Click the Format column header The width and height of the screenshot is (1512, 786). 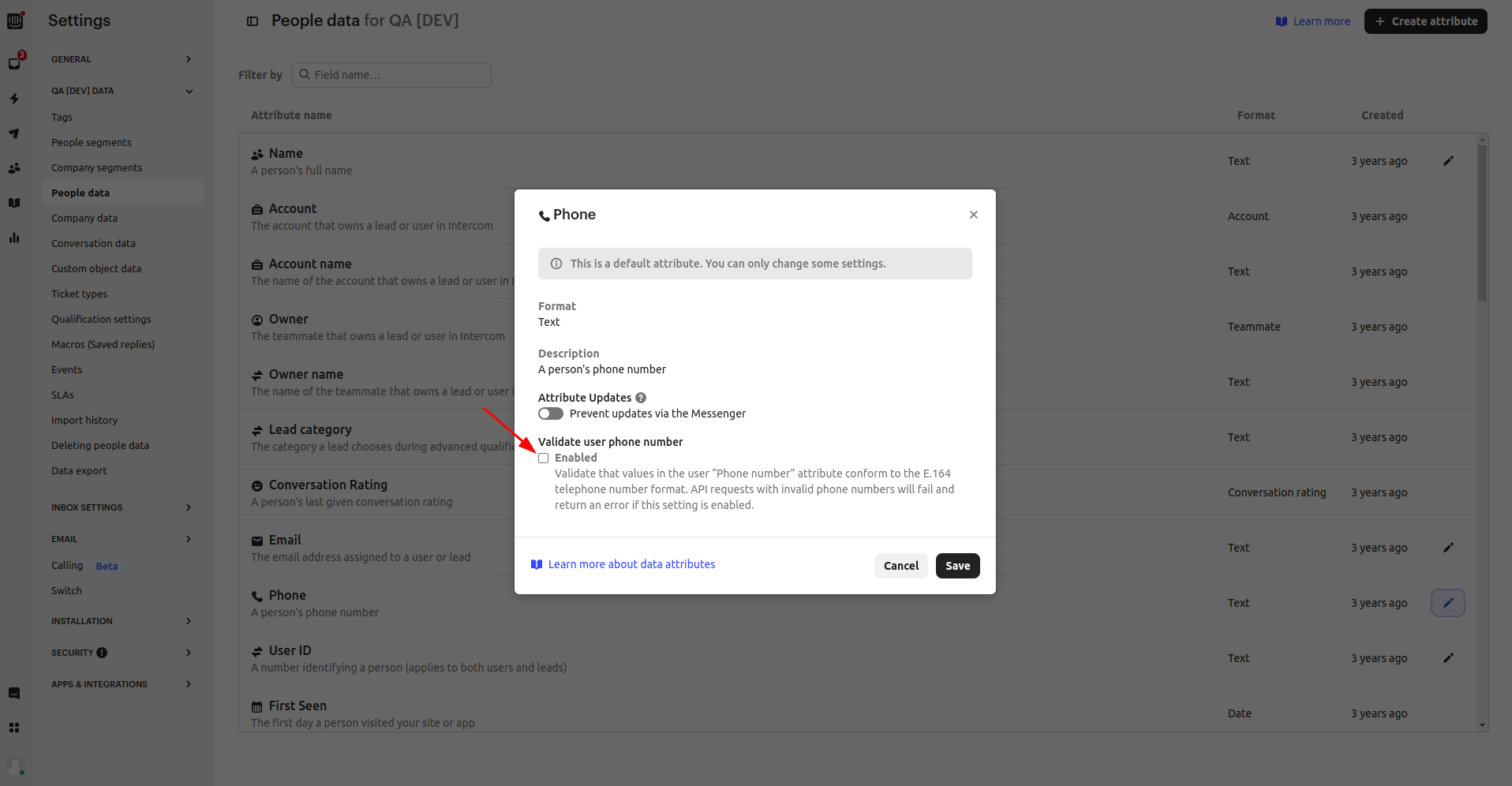coord(1256,115)
